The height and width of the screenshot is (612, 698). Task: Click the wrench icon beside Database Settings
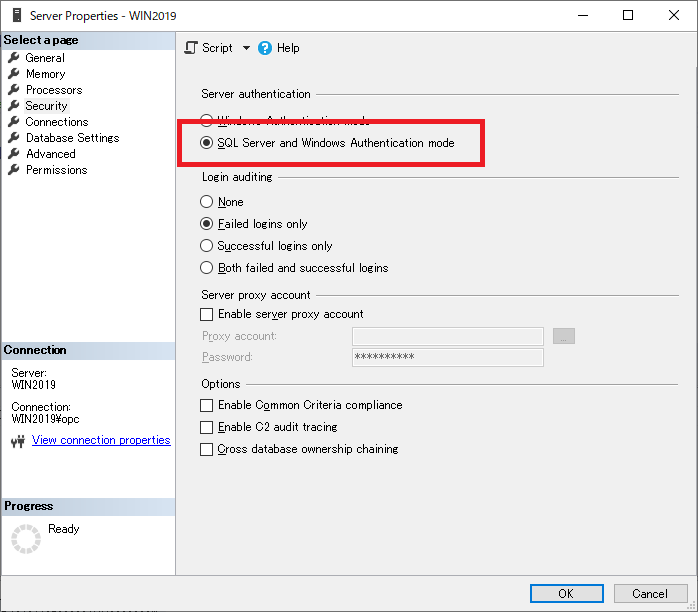click(x=14, y=138)
